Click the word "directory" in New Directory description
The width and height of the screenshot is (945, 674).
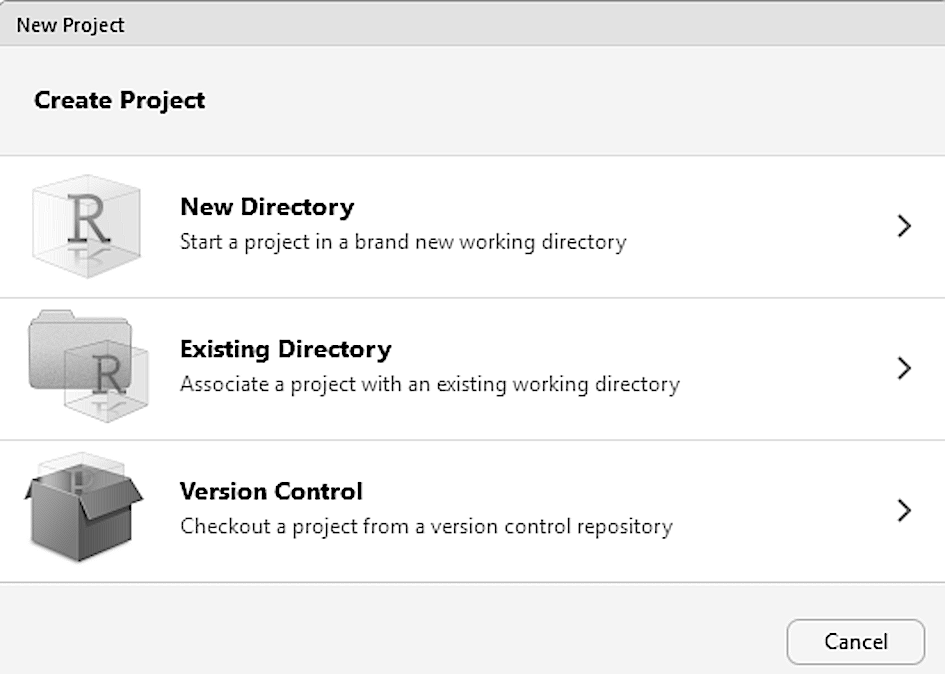coord(582,242)
